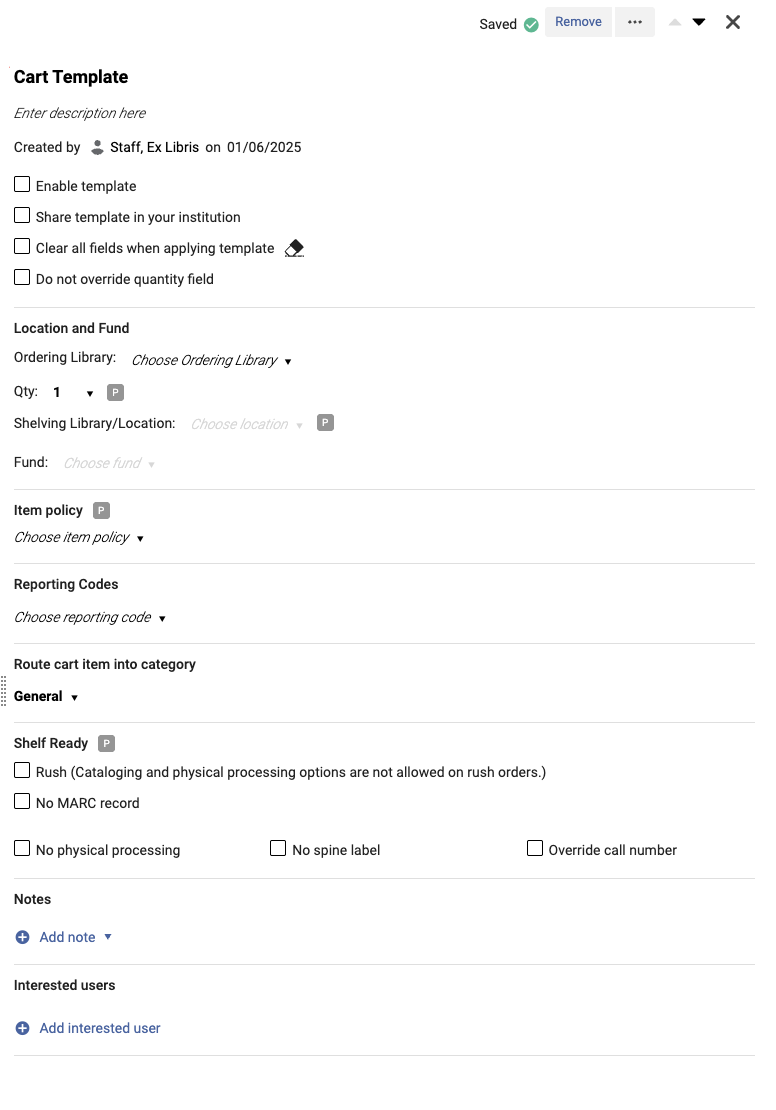
Task: Tick the No MARC record checkbox
Action: 22,802
